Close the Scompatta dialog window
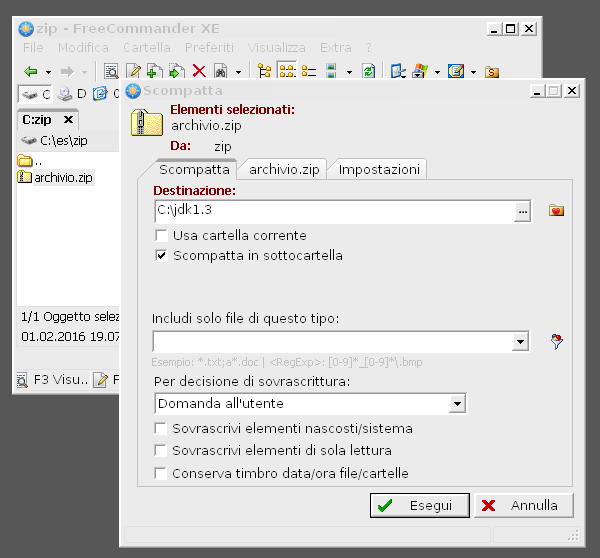600x558 pixels. pos(572,91)
